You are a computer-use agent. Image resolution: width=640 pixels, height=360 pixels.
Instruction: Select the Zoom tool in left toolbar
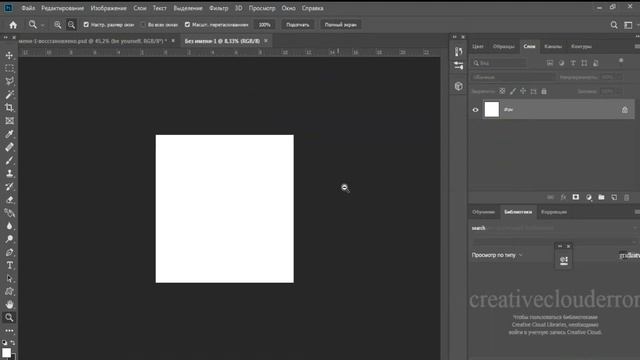9,317
